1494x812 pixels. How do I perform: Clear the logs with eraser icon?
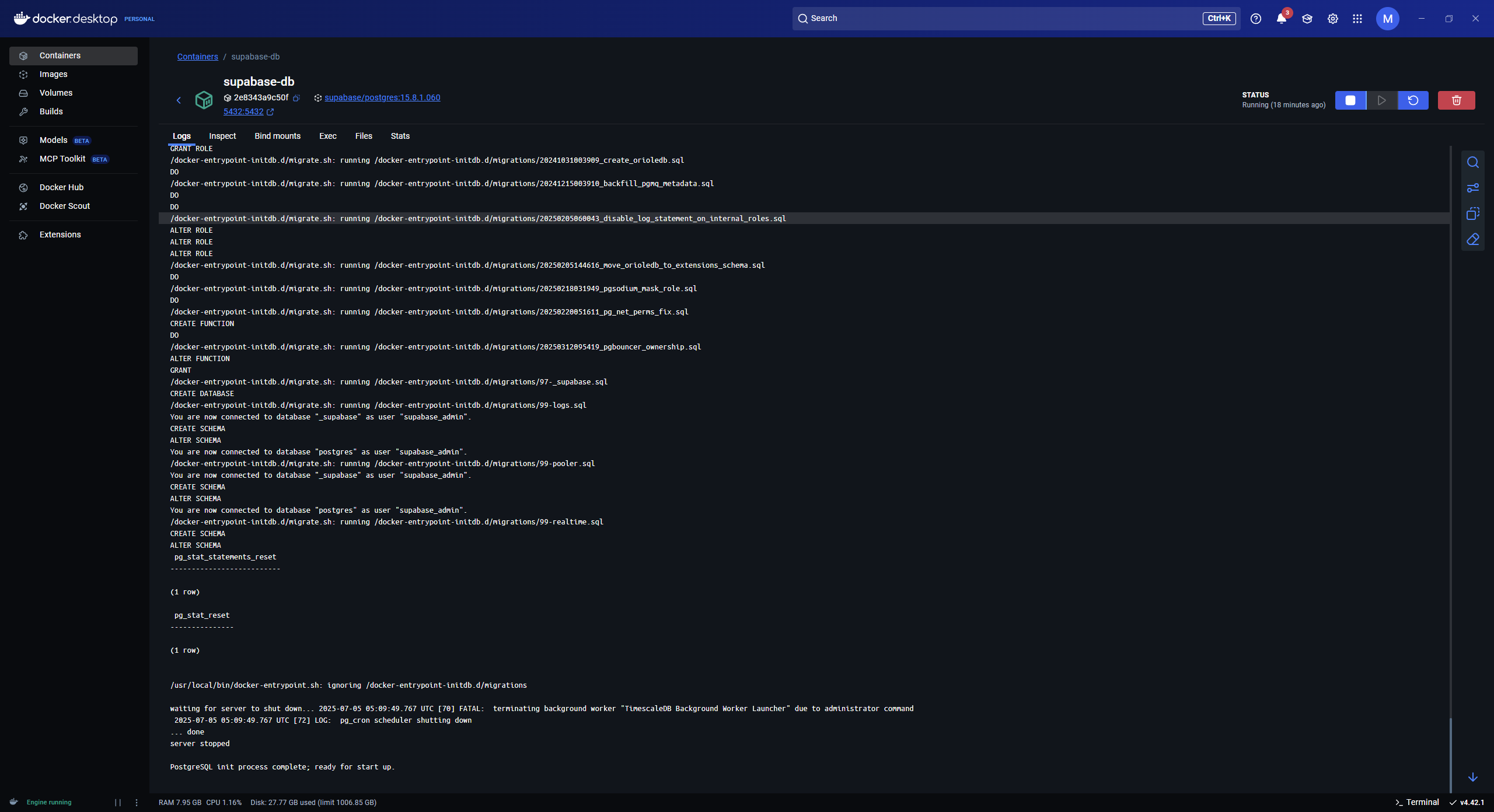click(x=1473, y=239)
